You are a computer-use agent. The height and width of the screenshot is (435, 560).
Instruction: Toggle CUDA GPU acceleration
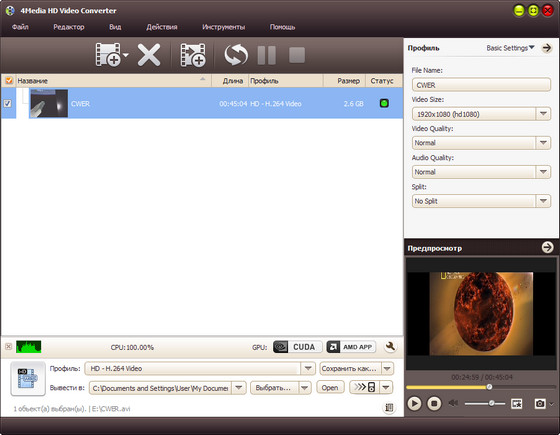[297, 347]
